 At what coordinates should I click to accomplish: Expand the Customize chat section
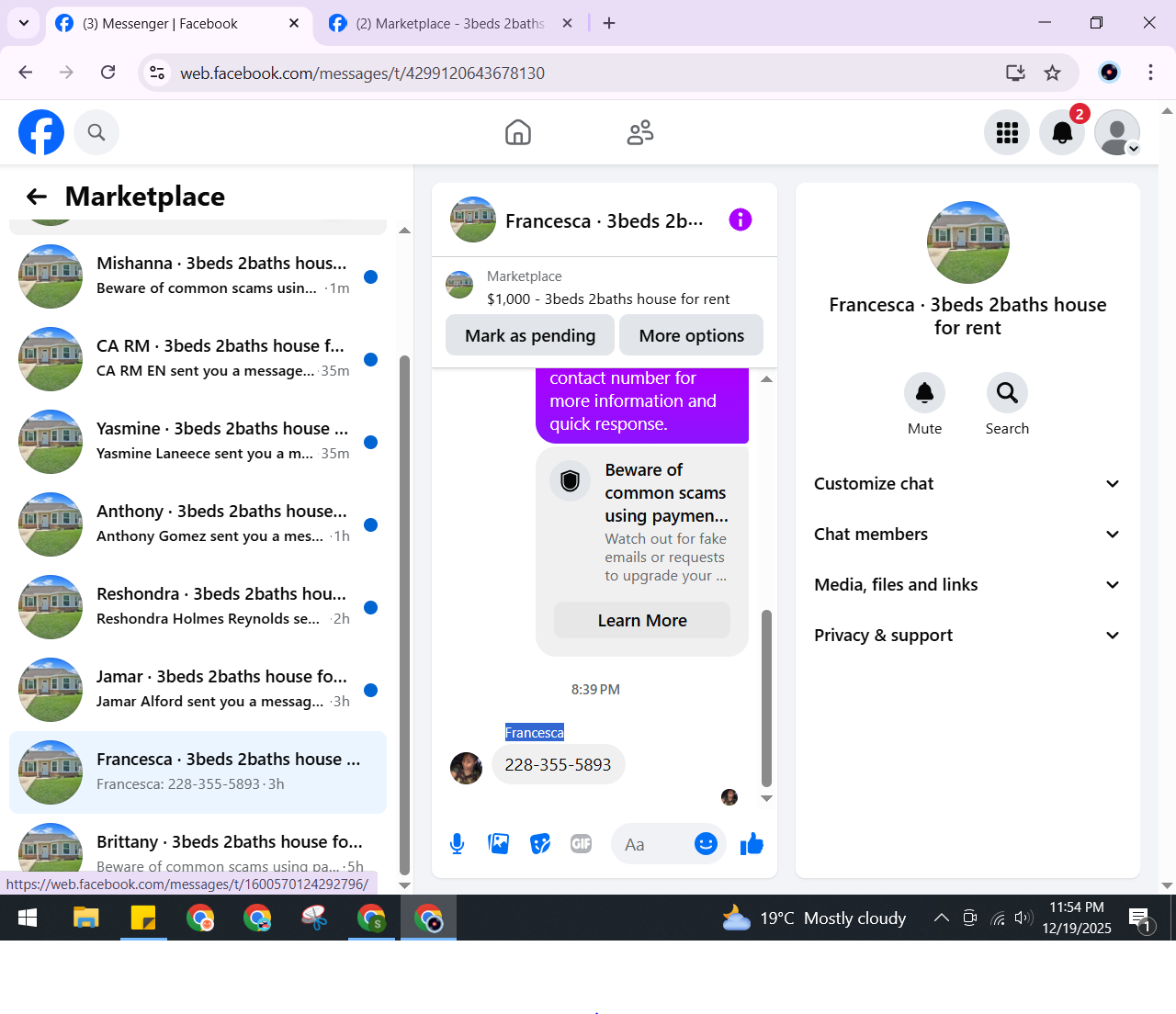coord(967,484)
